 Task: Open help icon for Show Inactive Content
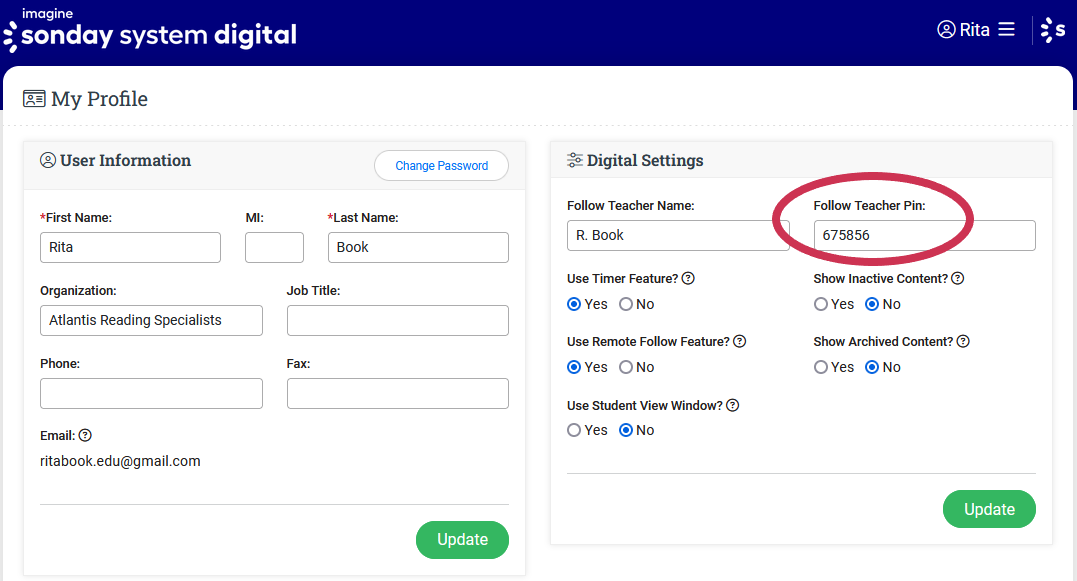point(957,279)
